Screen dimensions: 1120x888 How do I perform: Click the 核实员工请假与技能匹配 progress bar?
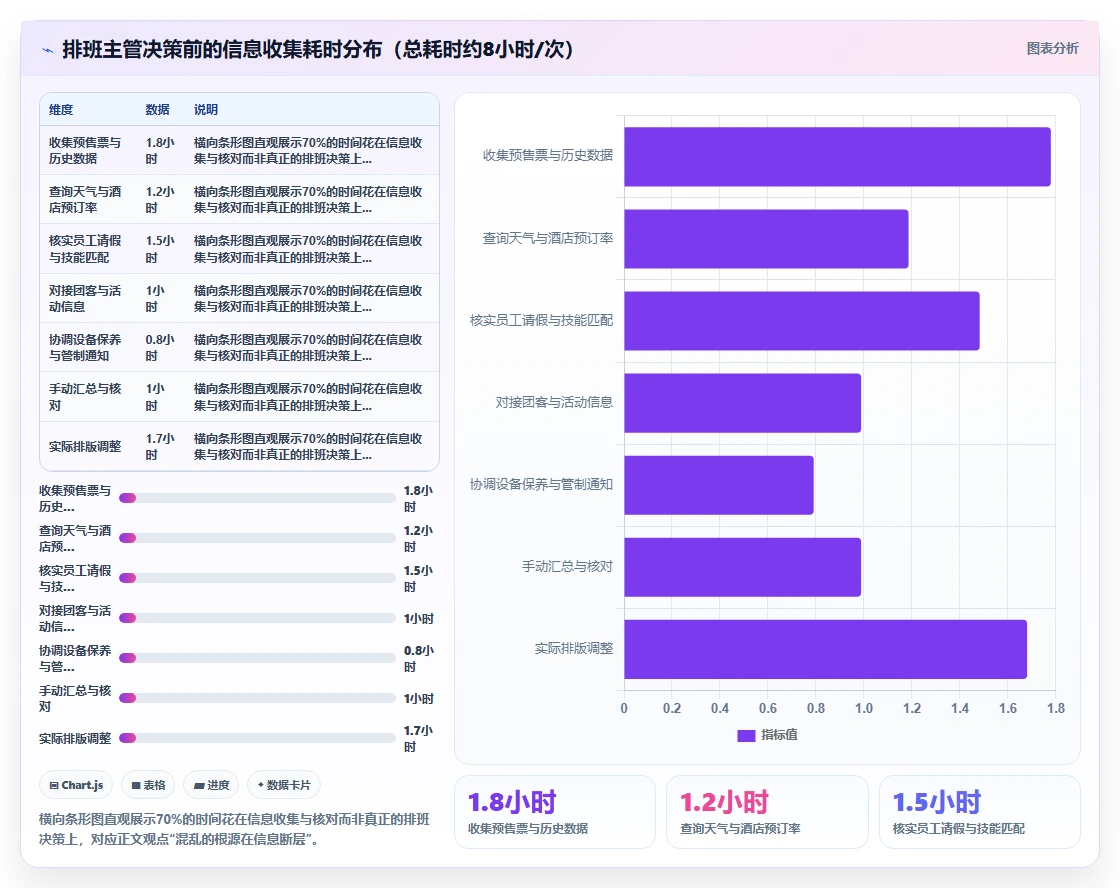257,578
